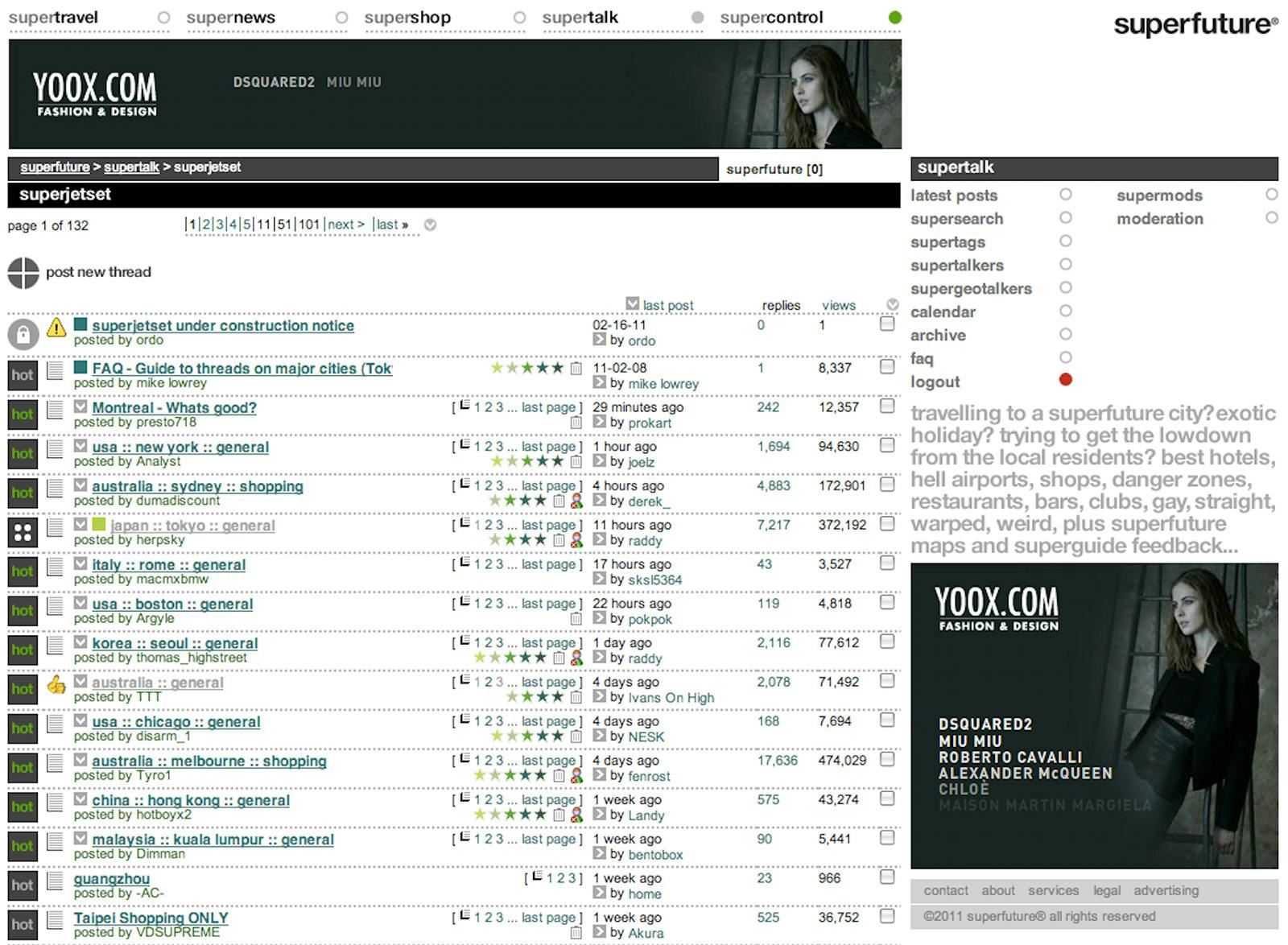Click the plus icon to post new thread
1288x945 pixels.
coord(23,273)
